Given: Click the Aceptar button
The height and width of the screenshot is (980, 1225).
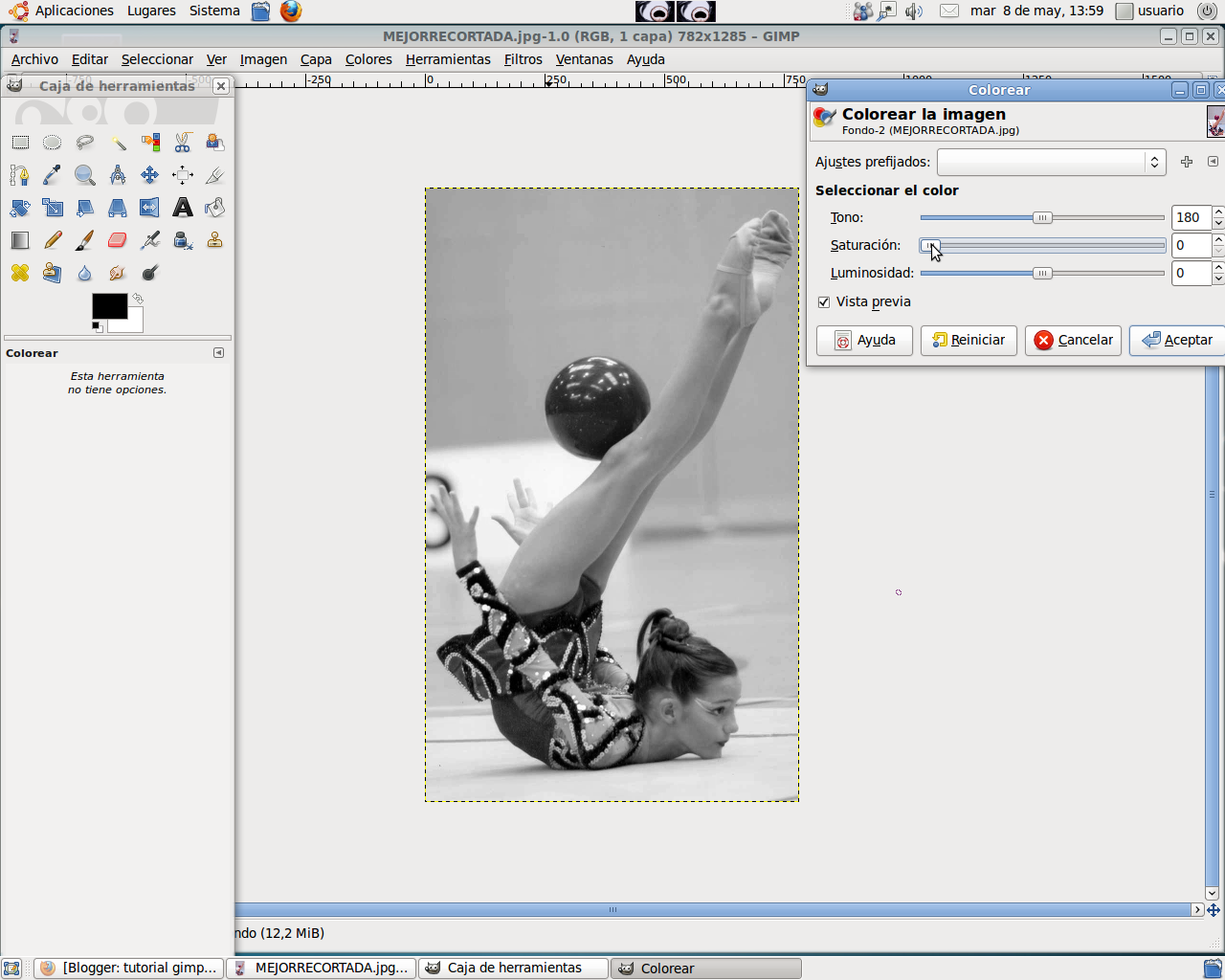Looking at the screenshot, I should coord(1177,341).
